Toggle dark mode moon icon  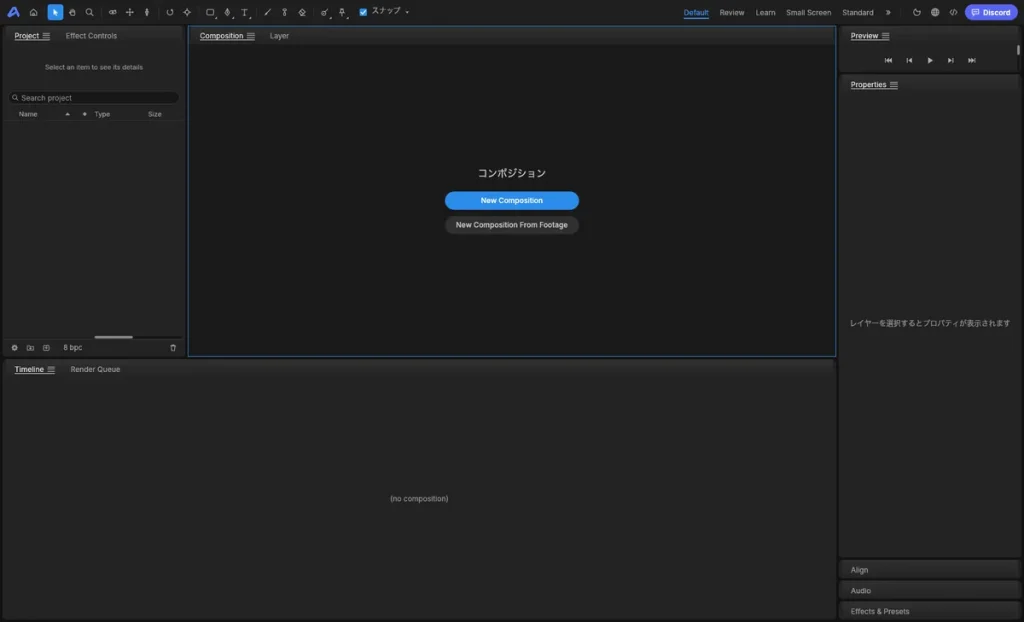tap(917, 12)
